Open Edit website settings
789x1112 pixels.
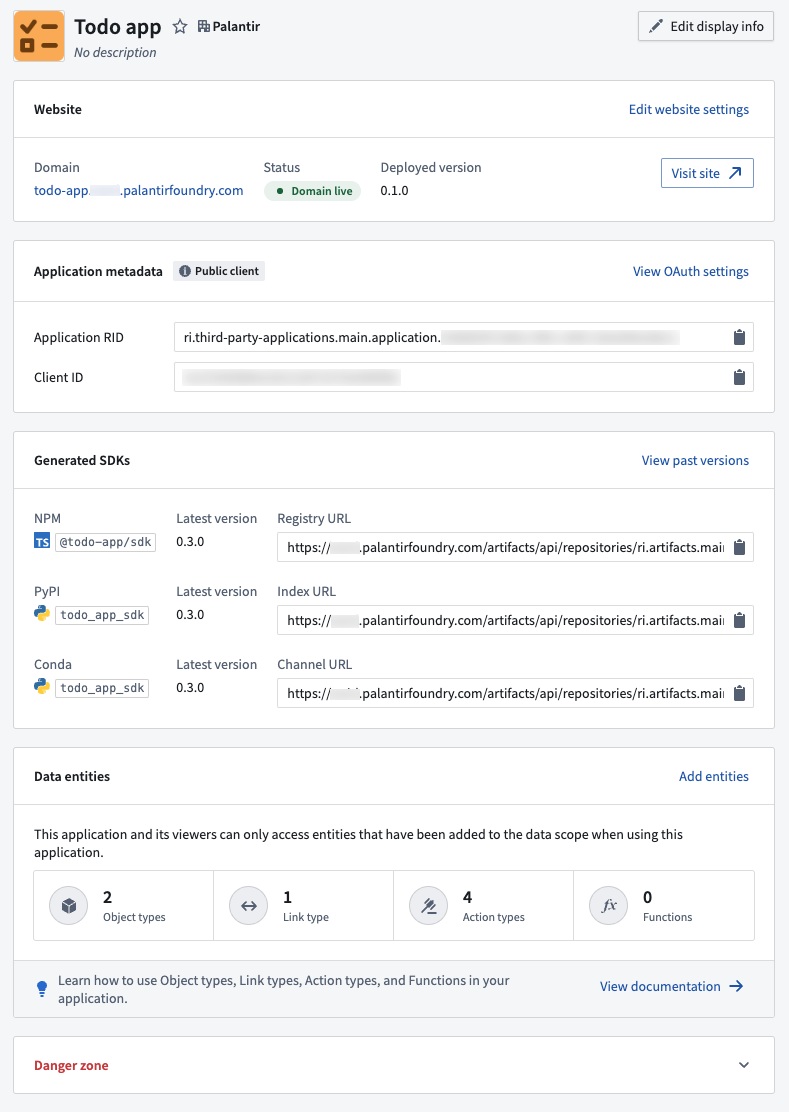688,109
